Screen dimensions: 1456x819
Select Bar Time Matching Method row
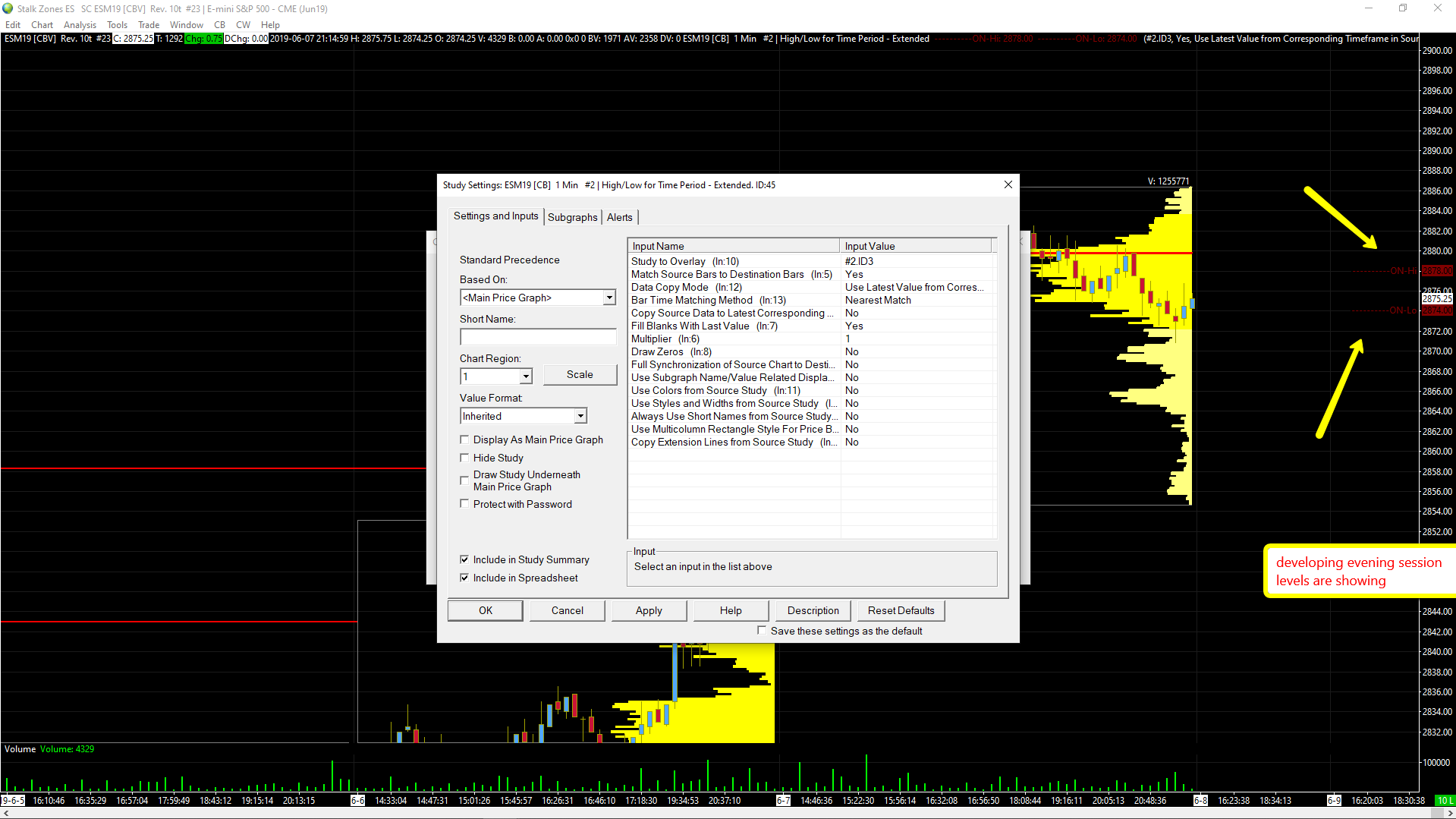[810, 300]
